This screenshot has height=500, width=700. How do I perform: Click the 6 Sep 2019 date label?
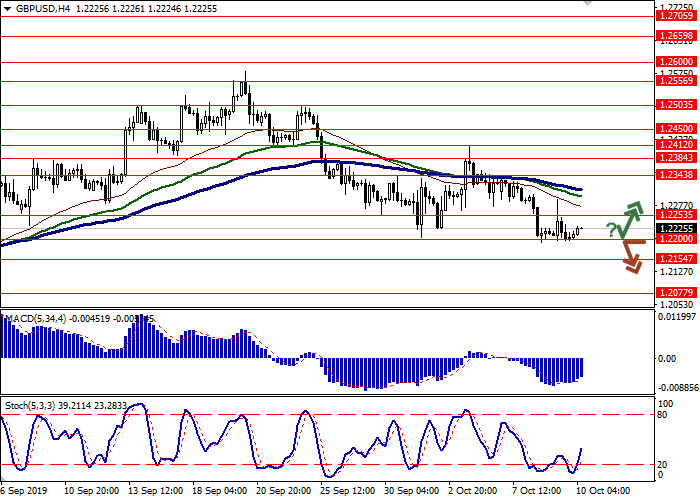click(x=24, y=491)
